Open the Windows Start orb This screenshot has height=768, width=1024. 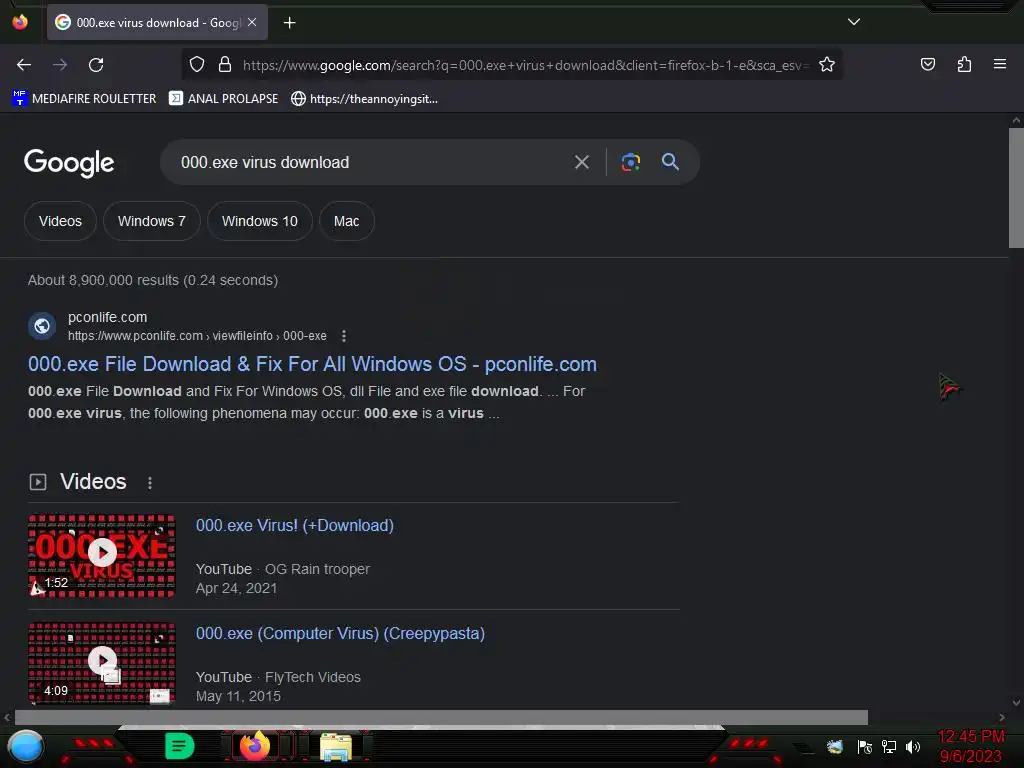pyautogui.click(x=25, y=748)
